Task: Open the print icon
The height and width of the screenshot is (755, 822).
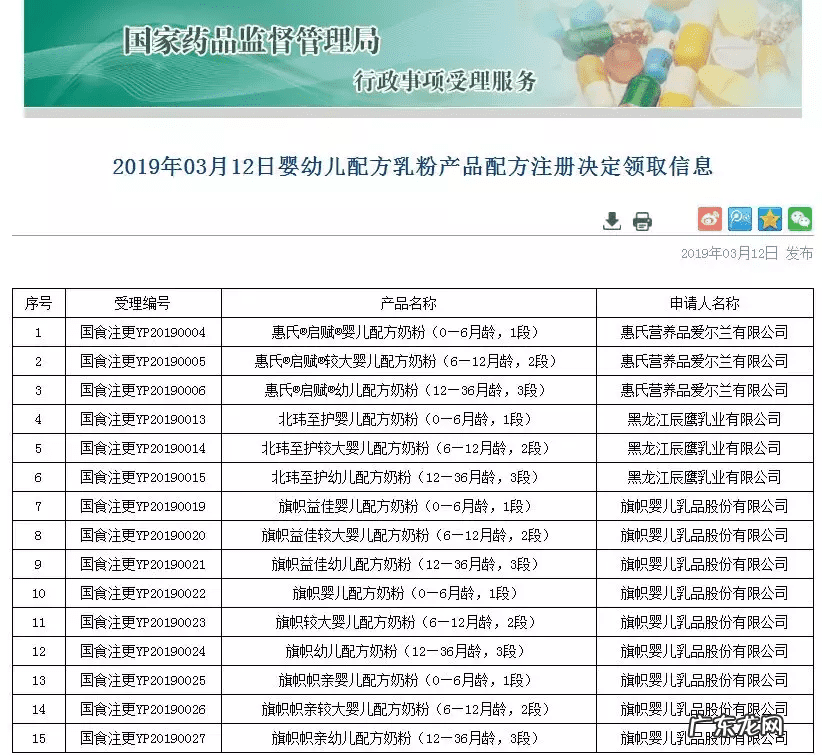Action: coord(642,218)
